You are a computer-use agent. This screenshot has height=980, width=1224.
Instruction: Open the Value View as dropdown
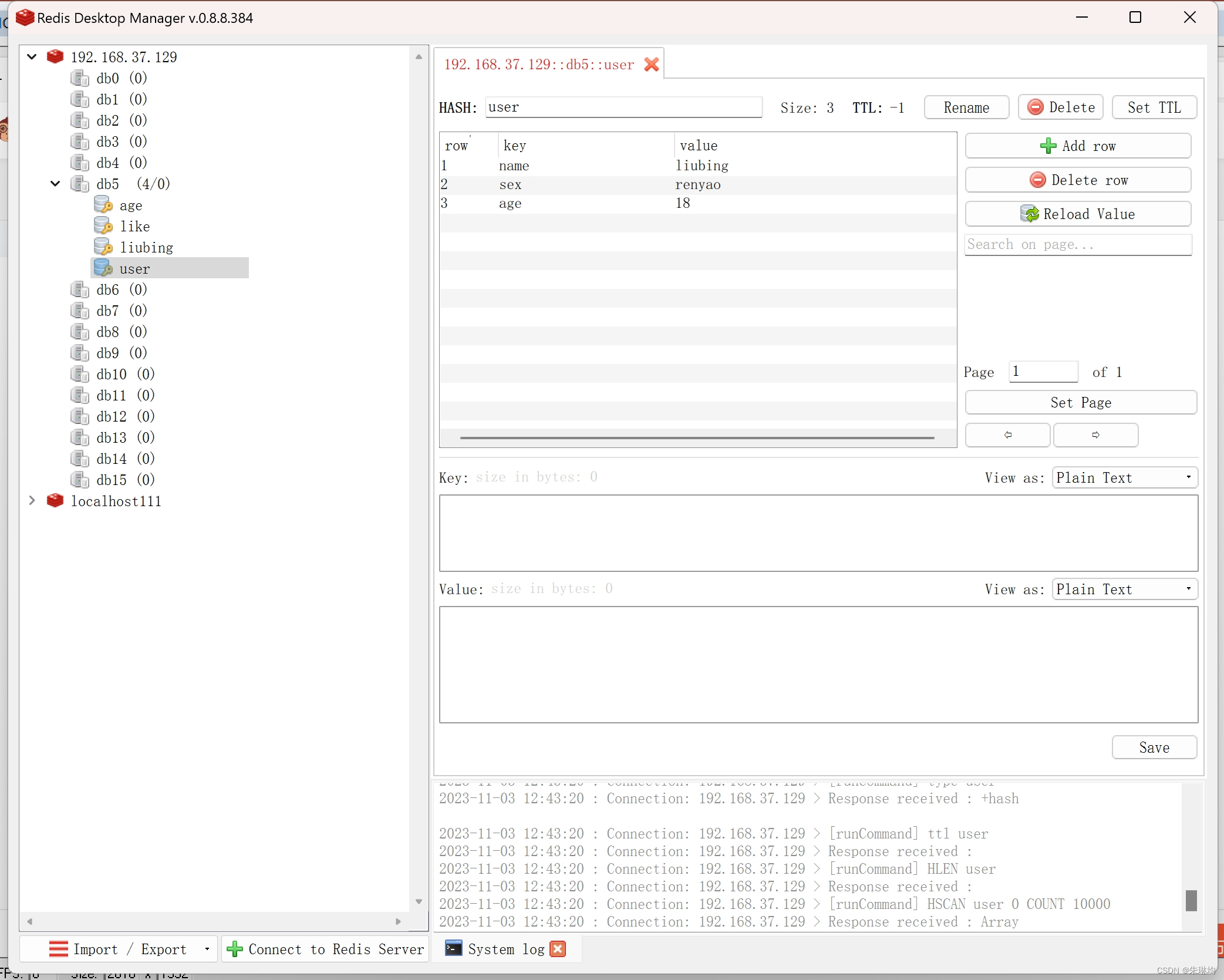pos(1124,589)
